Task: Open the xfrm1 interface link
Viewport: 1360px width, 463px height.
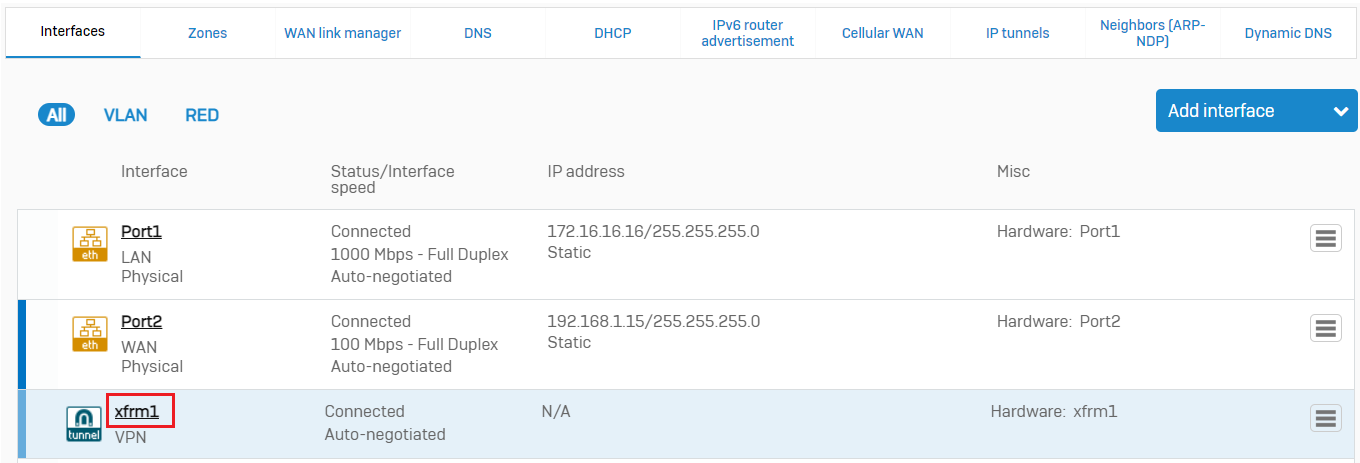Action: pos(137,411)
